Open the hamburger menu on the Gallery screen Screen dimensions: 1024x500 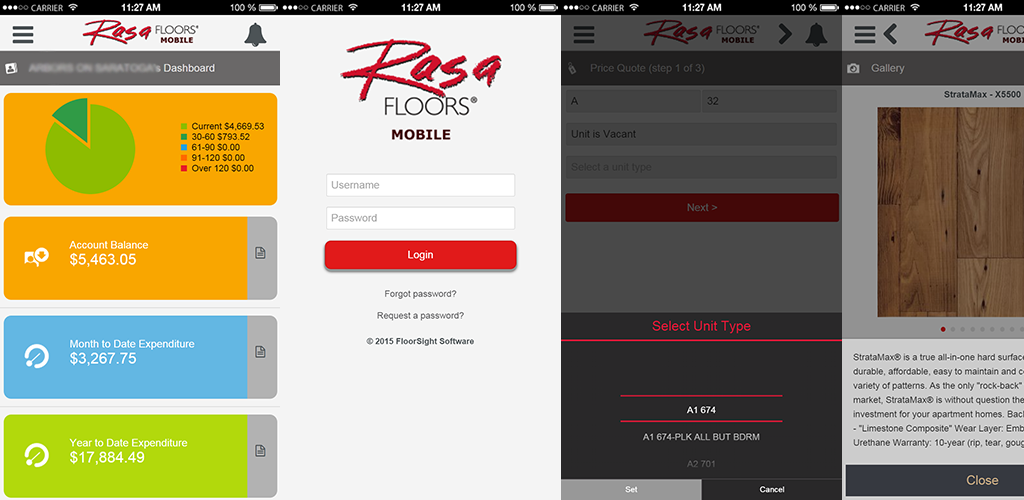(x=864, y=34)
